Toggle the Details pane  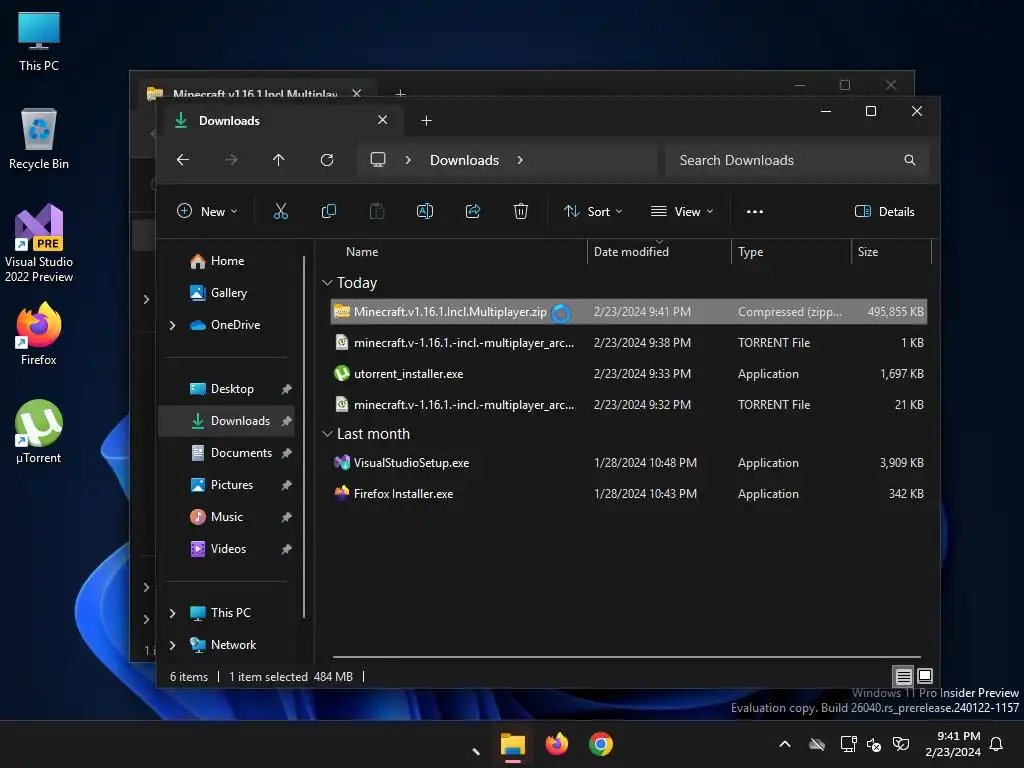click(x=885, y=212)
